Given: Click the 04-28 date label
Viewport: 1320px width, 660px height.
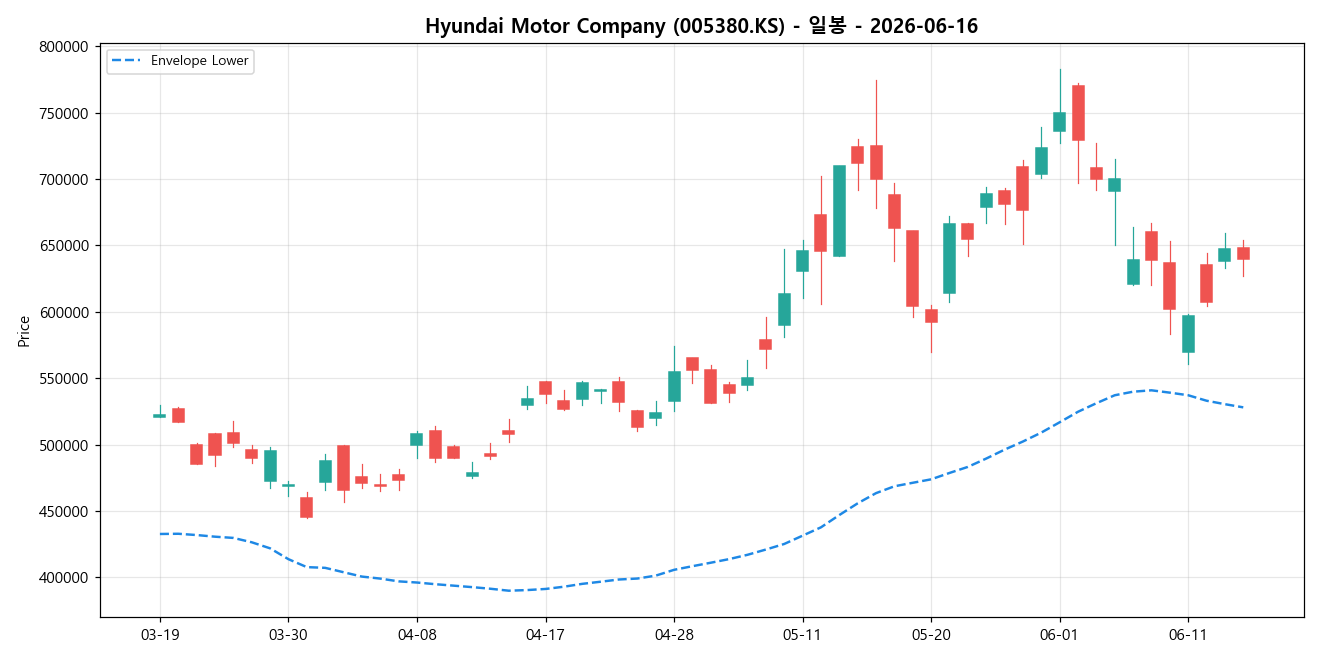Looking at the screenshot, I should tap(674, 634).
